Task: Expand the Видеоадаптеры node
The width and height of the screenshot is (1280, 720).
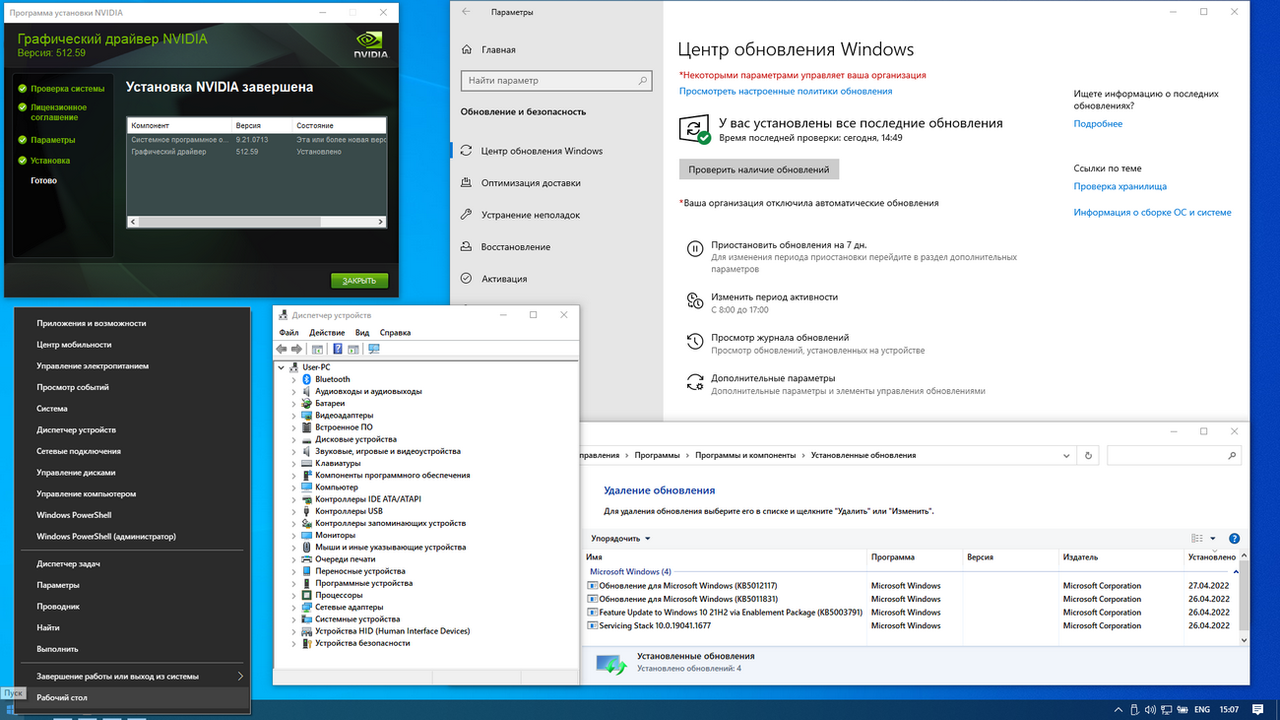Action: (x=294, y=415)
